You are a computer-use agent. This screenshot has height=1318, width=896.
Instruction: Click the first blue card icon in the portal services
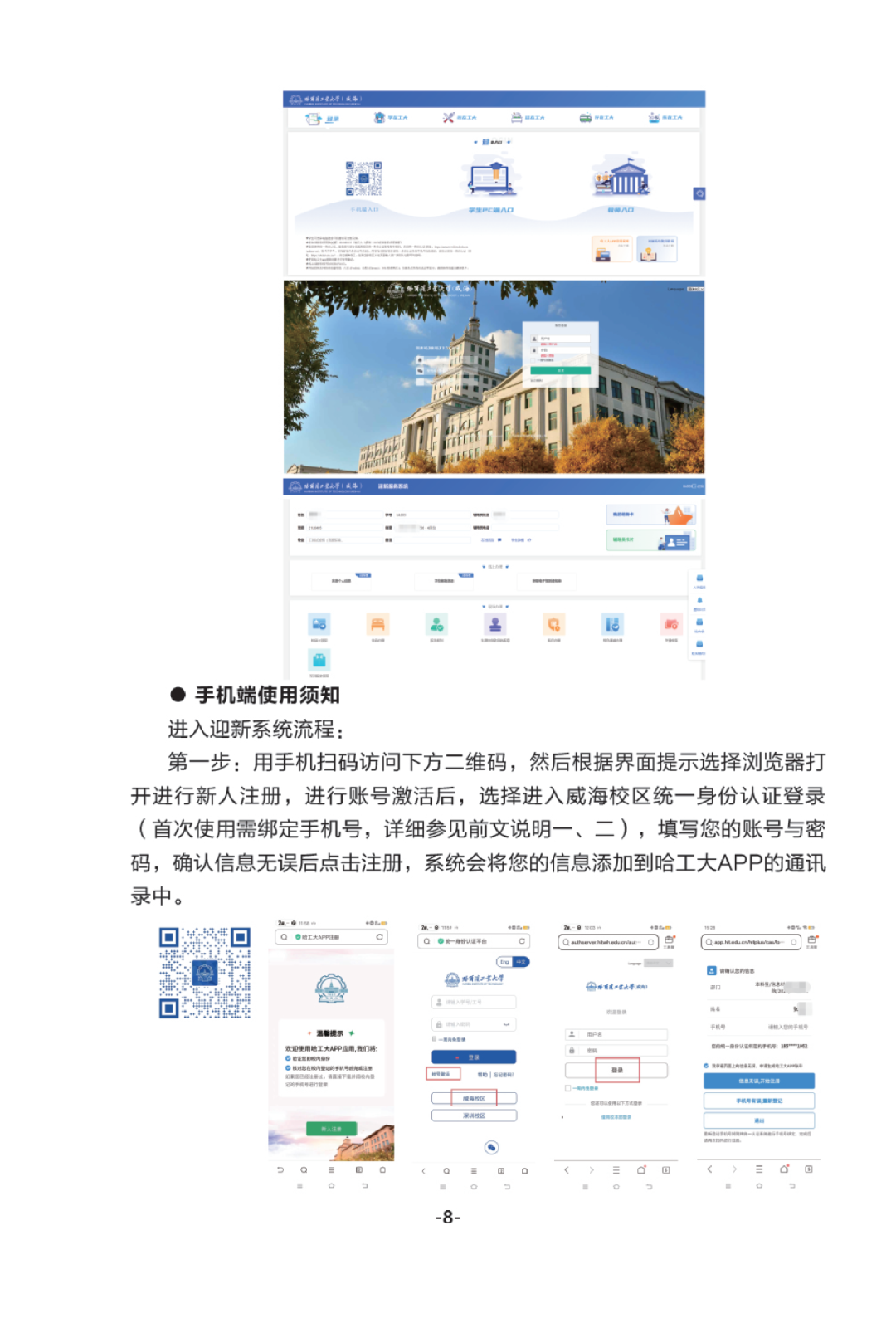click(319, 624)
